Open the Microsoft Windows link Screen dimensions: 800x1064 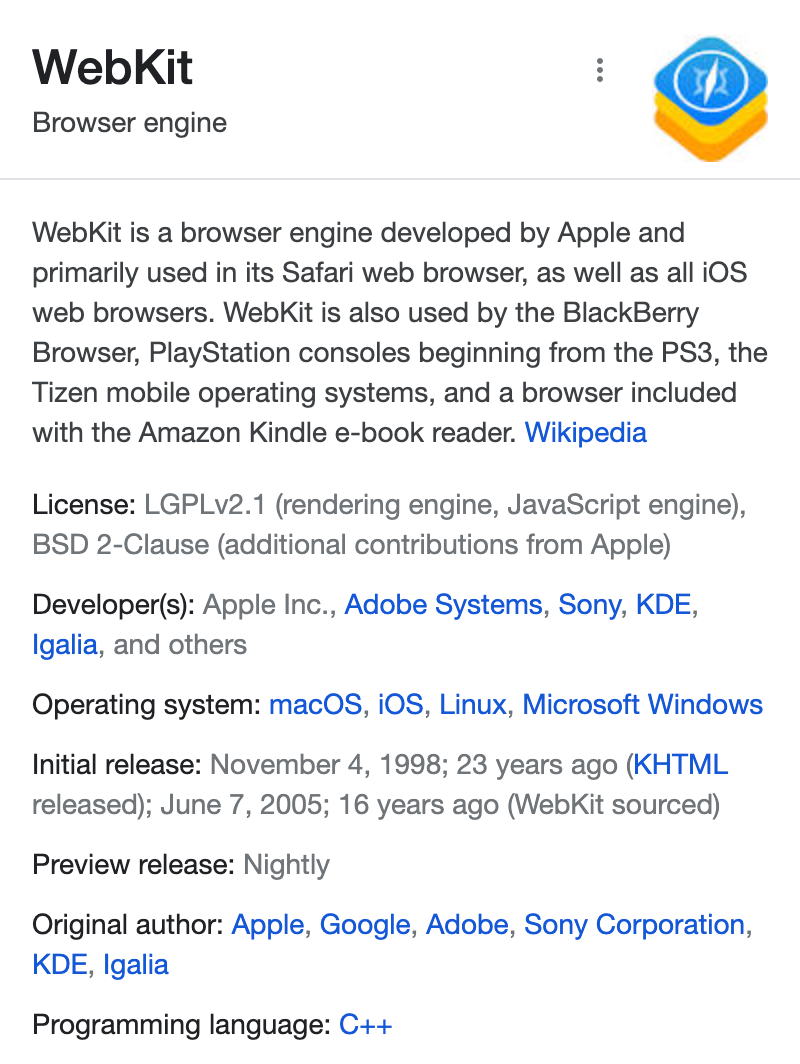[643, 704]
